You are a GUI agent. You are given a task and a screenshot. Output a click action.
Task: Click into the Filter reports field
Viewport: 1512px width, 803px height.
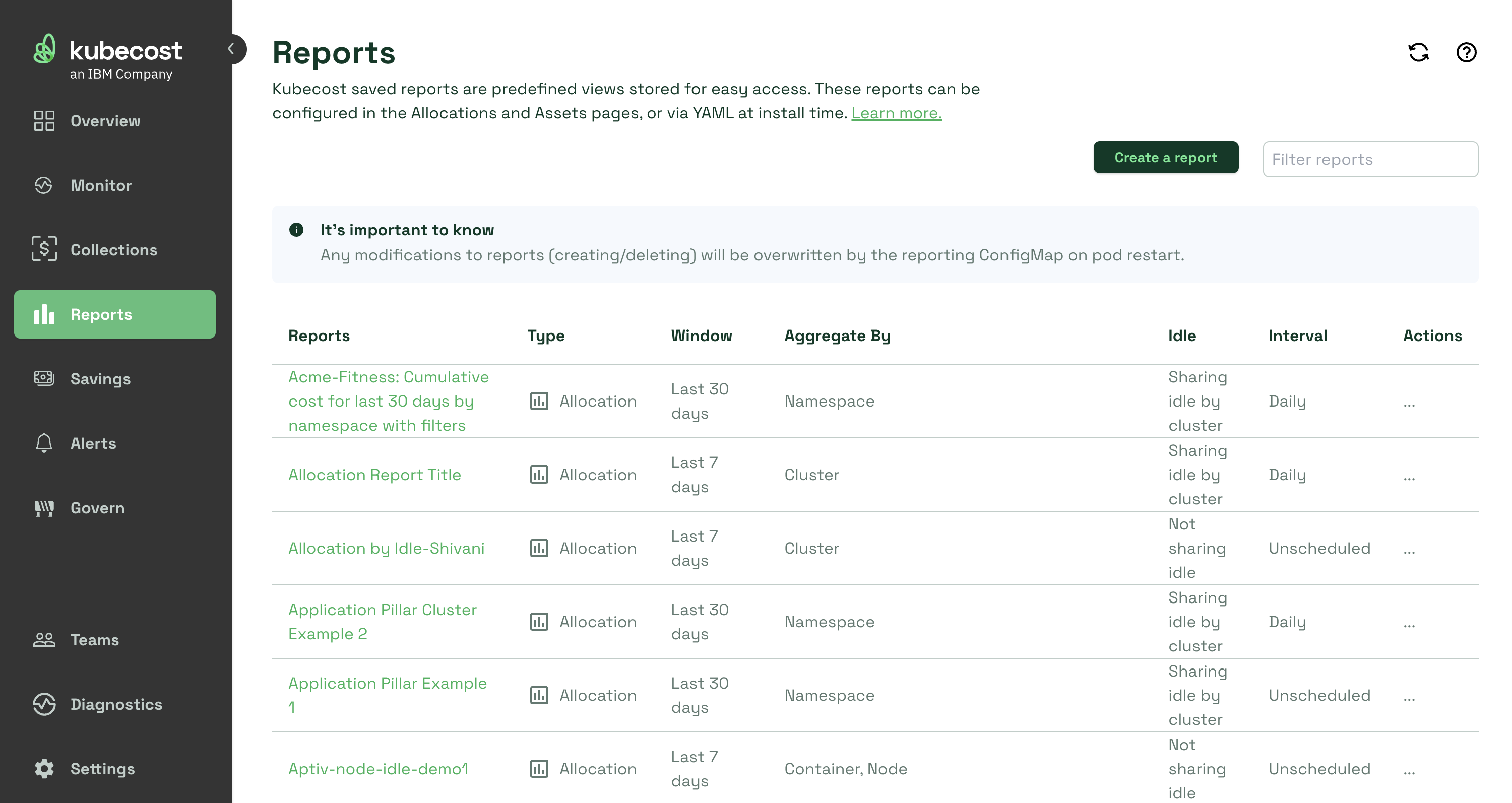coord(1370,159)
